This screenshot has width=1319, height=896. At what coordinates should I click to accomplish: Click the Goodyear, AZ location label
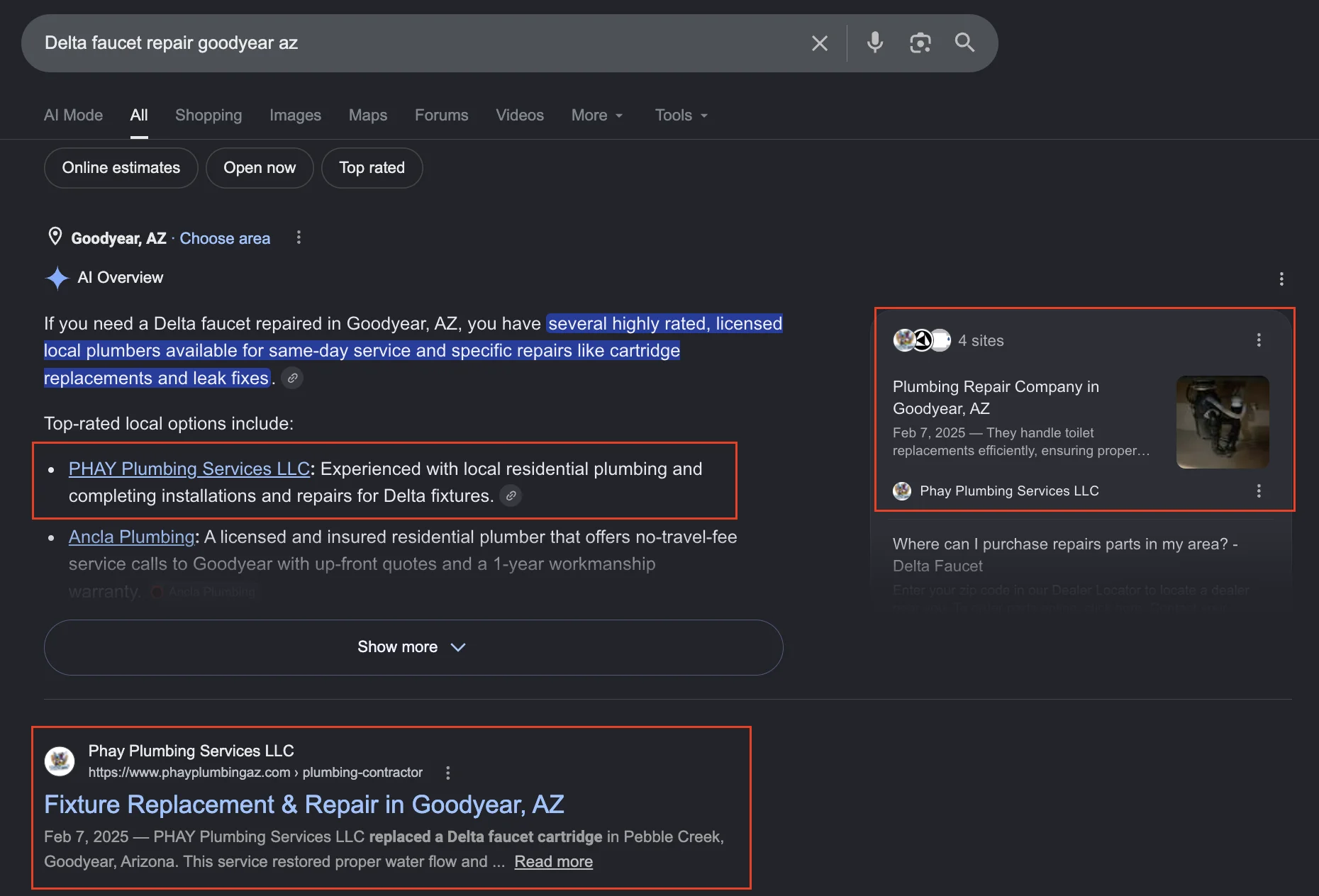point(118,238)
